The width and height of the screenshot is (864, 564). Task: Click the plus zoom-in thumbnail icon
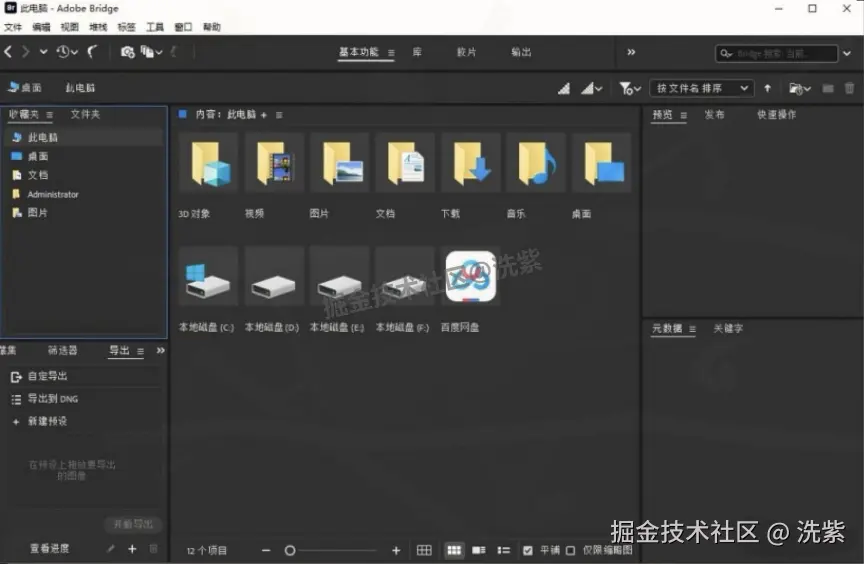tap(396, 550)
